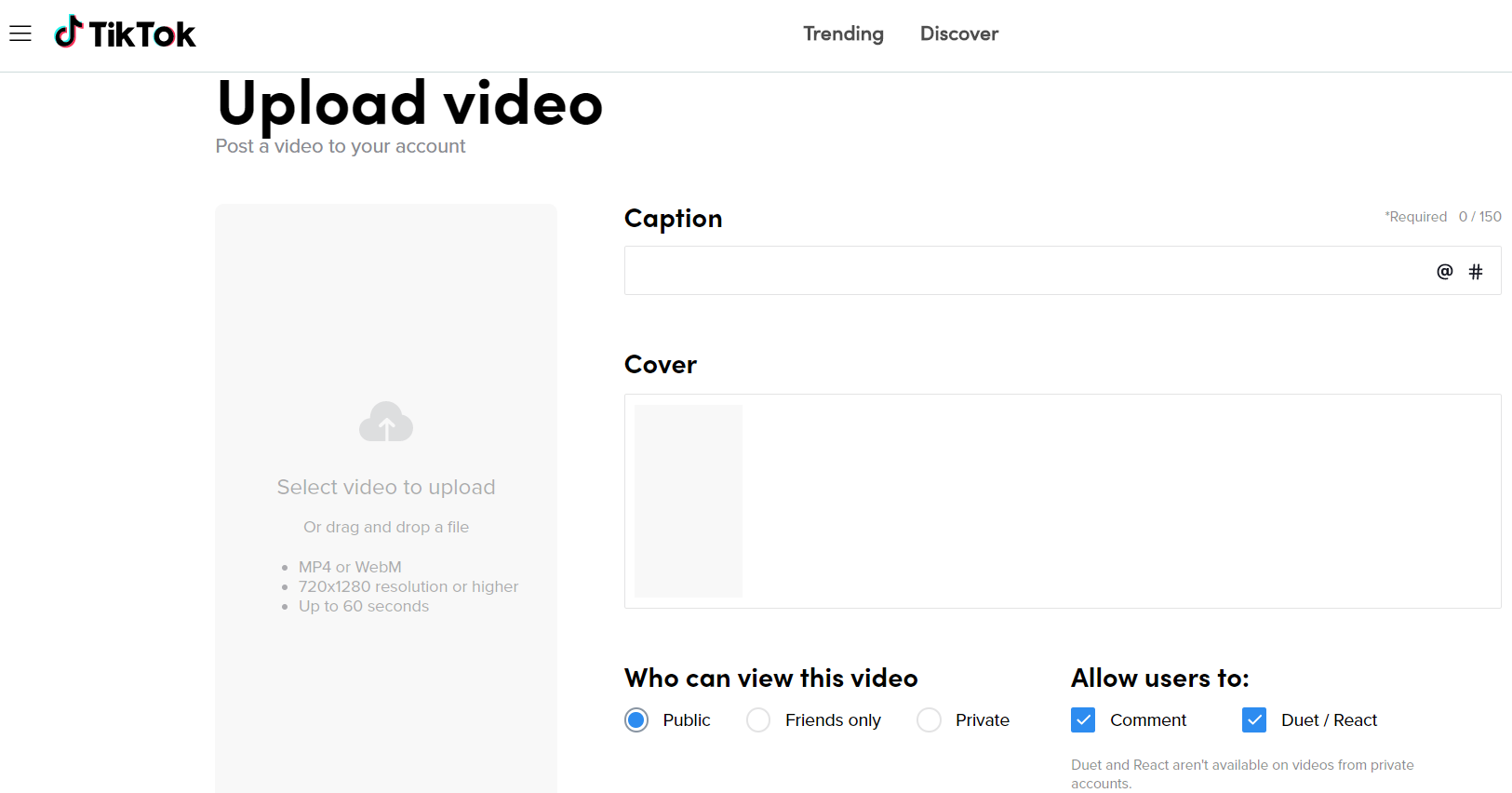The width and height of the screenshot is (1512, 793).
Task: Open the hamburger menu
Action: coord(20,34)
